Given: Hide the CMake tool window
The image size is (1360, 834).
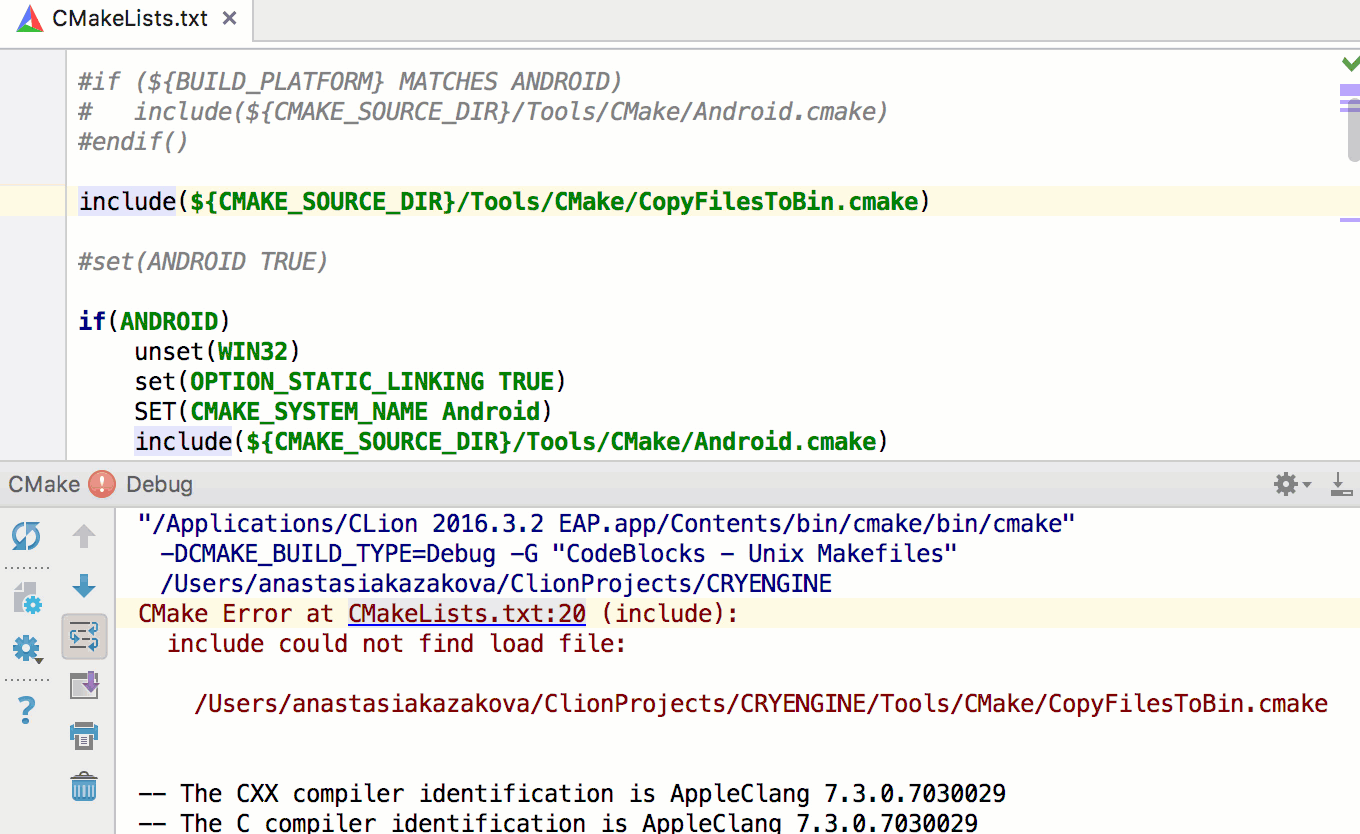Looking at the screenshot, I should click(1341, 485).
